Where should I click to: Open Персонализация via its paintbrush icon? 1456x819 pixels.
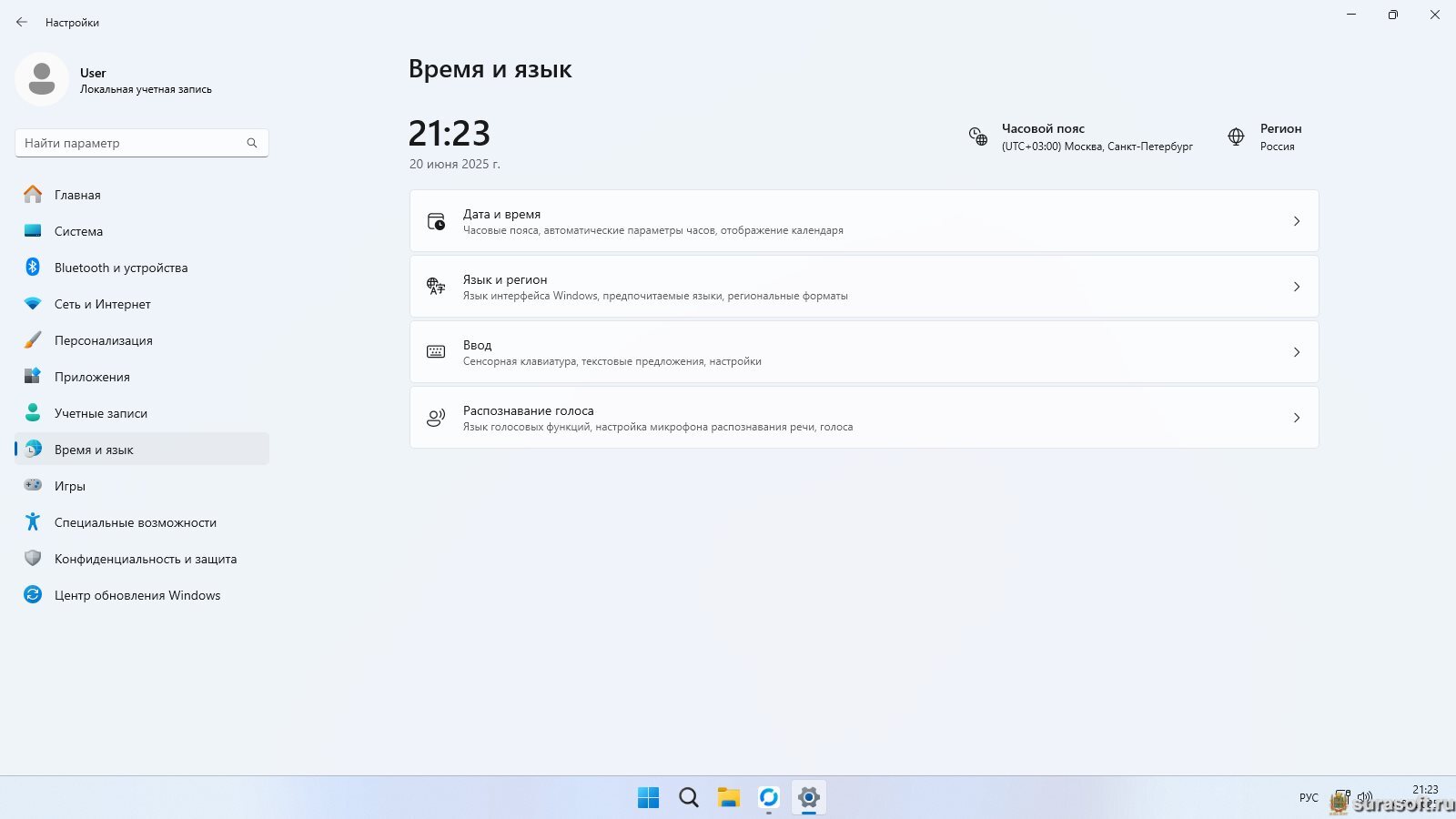[33, 340]
